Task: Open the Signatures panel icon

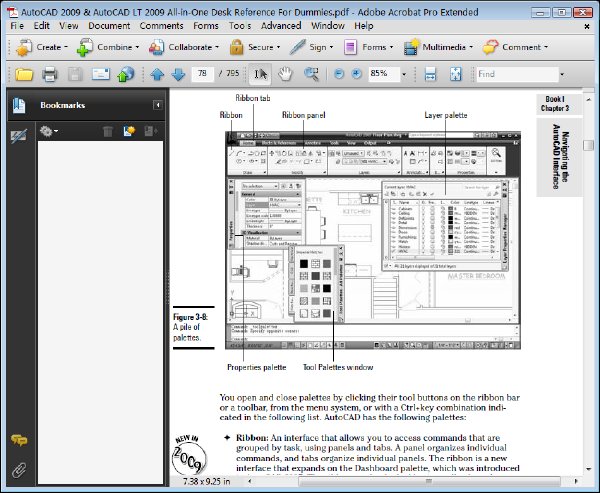Action: click(19, 136)
